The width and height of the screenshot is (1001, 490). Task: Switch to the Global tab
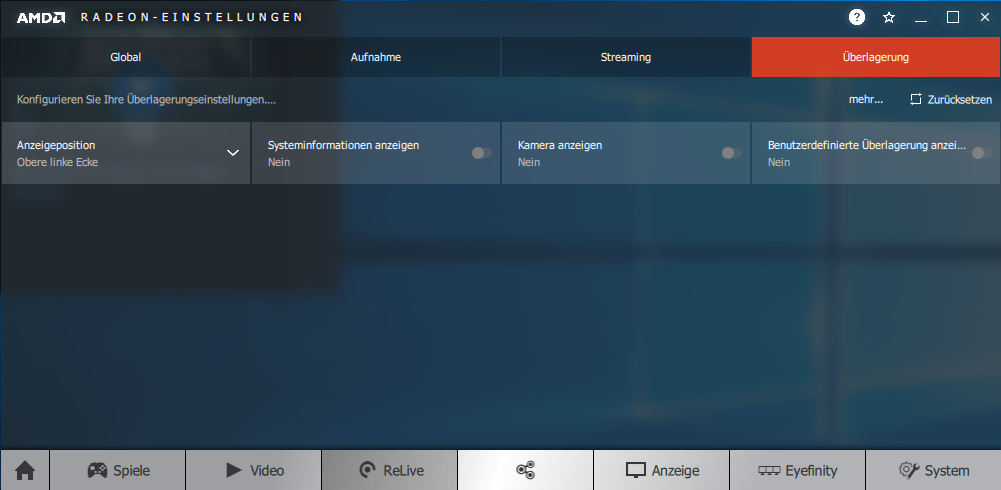[x=126, y=57]
